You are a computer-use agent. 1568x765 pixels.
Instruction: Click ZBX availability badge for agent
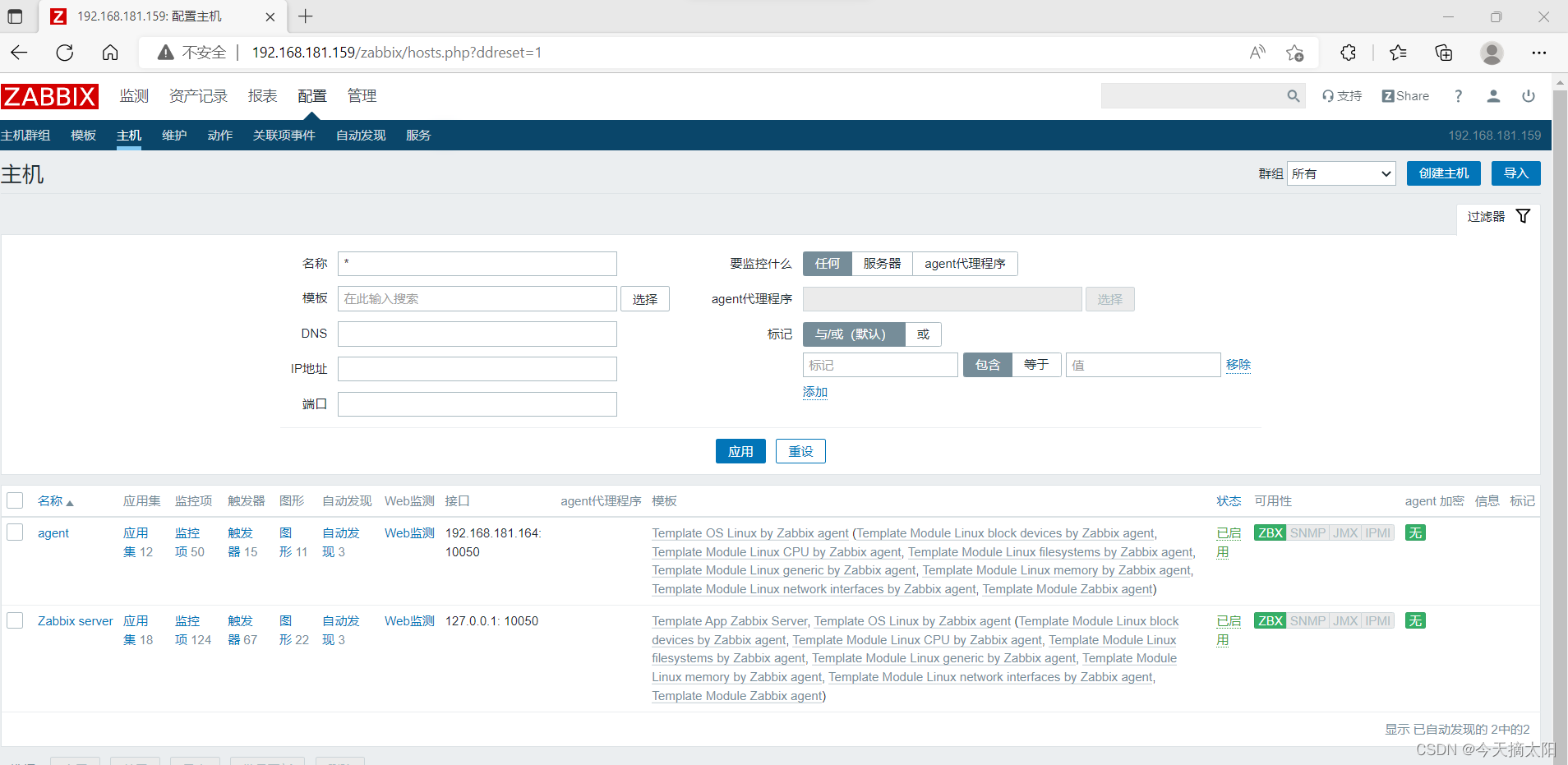click(1271, 532)
